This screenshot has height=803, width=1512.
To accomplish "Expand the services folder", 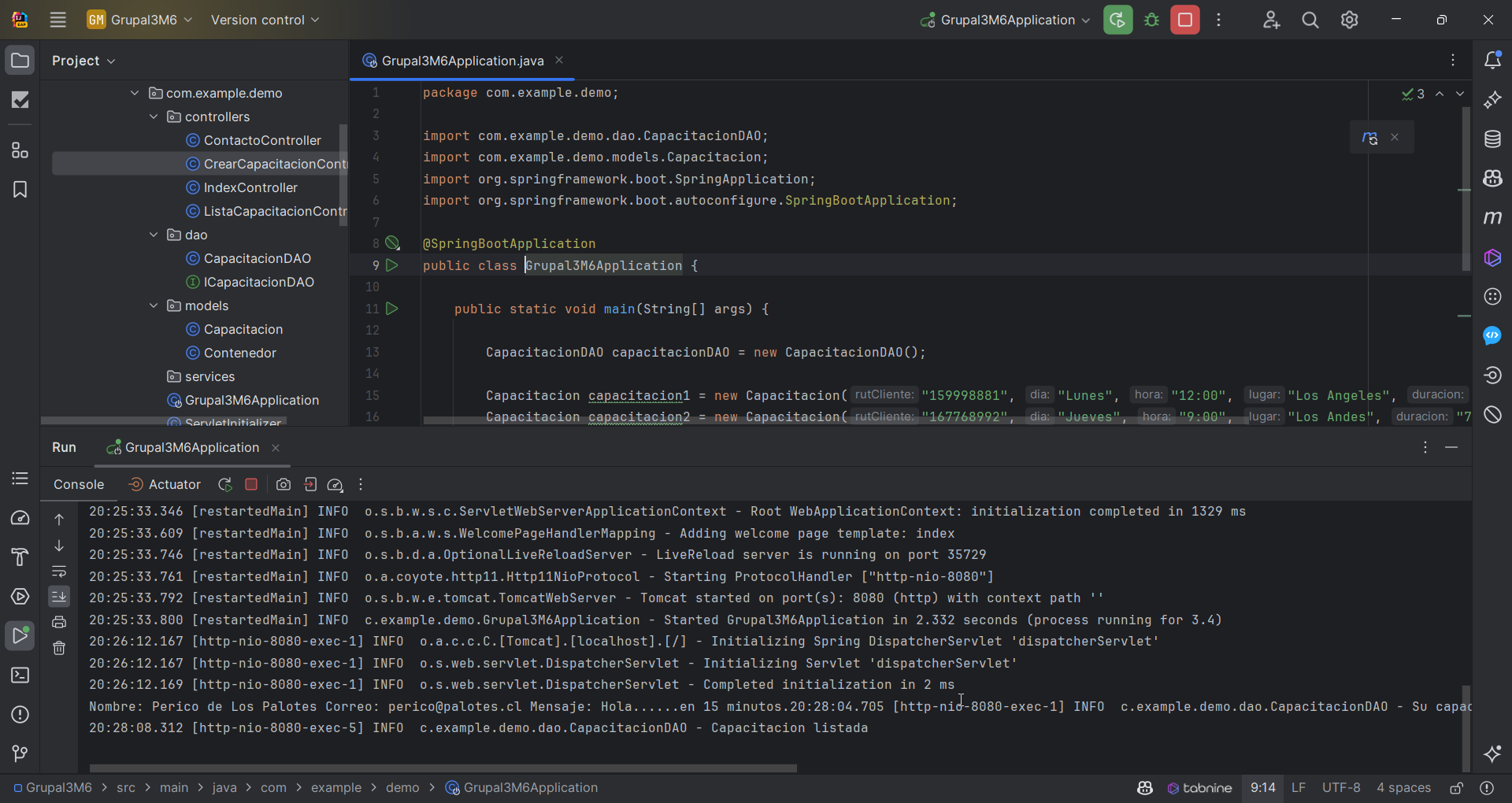I will (209, 376).
